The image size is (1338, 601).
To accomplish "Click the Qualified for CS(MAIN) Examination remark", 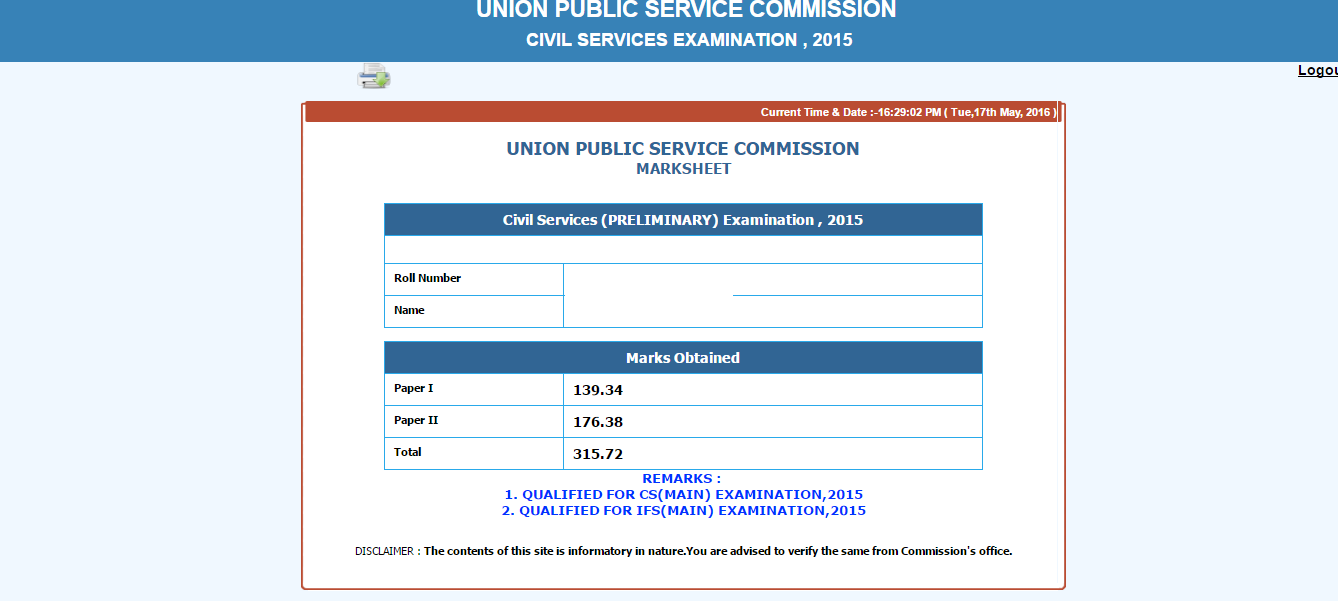I will point(683,495).
